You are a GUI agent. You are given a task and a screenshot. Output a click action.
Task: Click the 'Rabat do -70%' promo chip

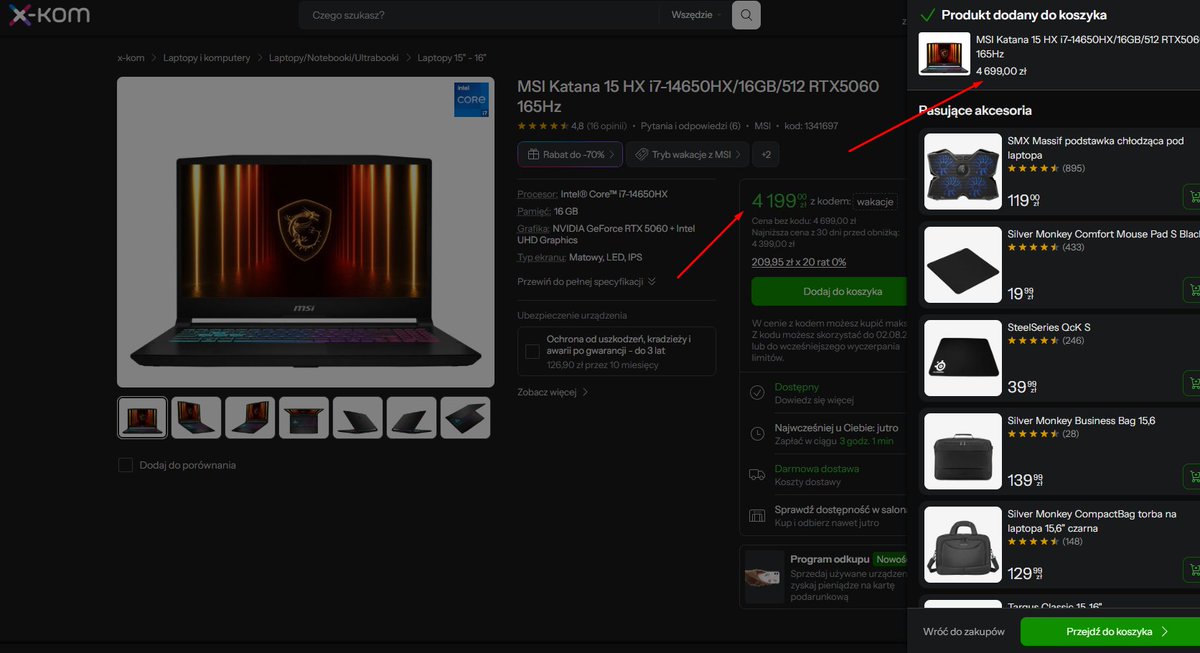click(570, 154)
